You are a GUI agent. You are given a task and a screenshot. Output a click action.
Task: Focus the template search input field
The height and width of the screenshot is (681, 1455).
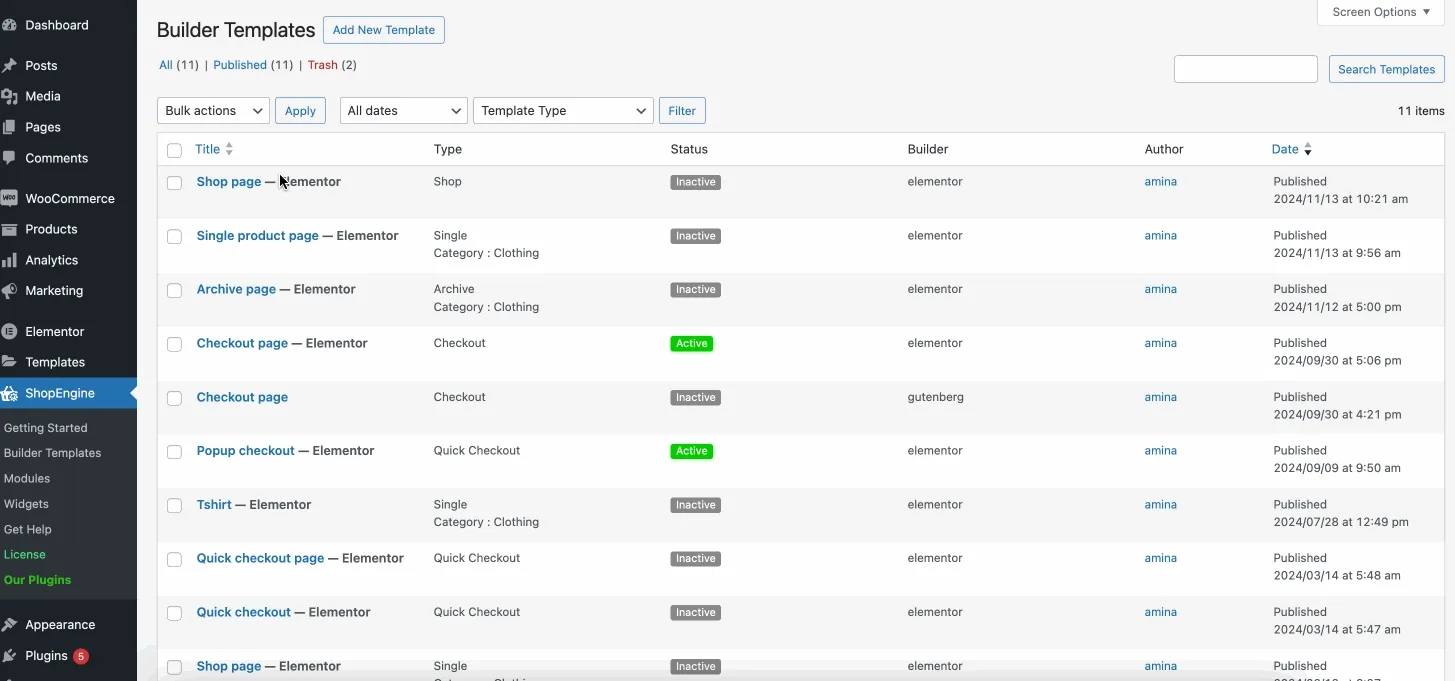tap(1245, 69)
